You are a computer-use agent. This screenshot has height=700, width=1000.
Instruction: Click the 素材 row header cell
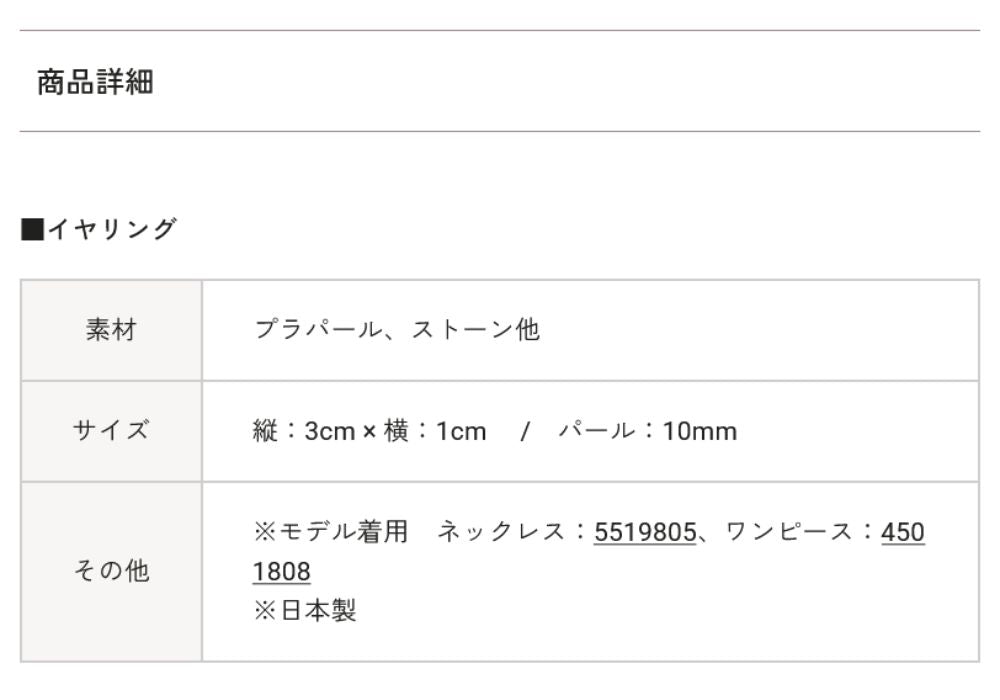point(111,330)
